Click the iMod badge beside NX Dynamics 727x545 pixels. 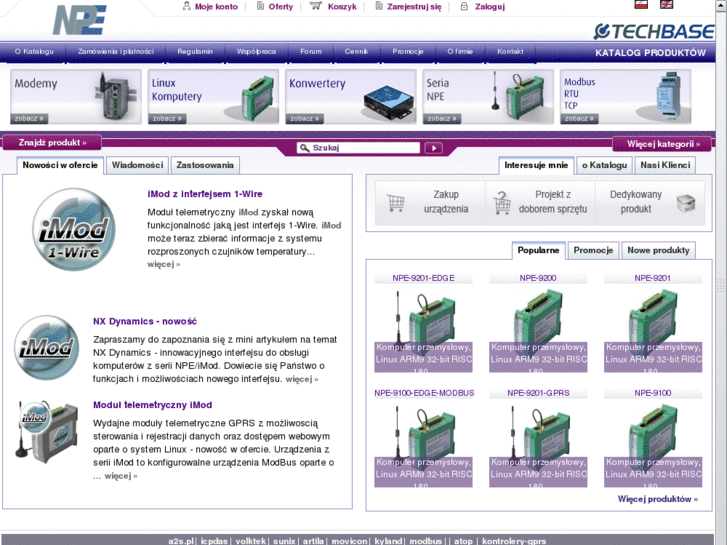[46, 347]
